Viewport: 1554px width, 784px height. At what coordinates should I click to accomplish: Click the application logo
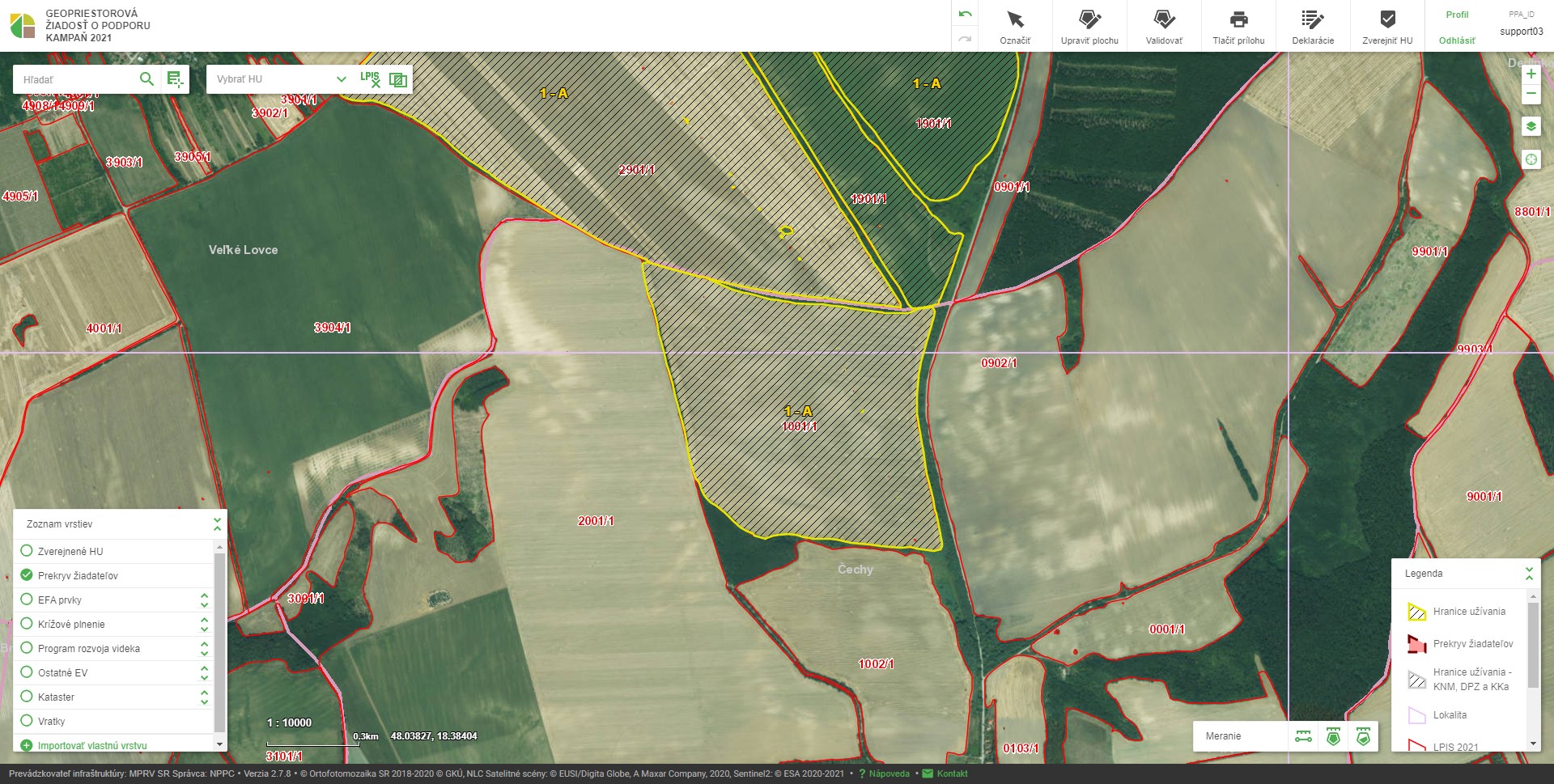pos(23,25)
